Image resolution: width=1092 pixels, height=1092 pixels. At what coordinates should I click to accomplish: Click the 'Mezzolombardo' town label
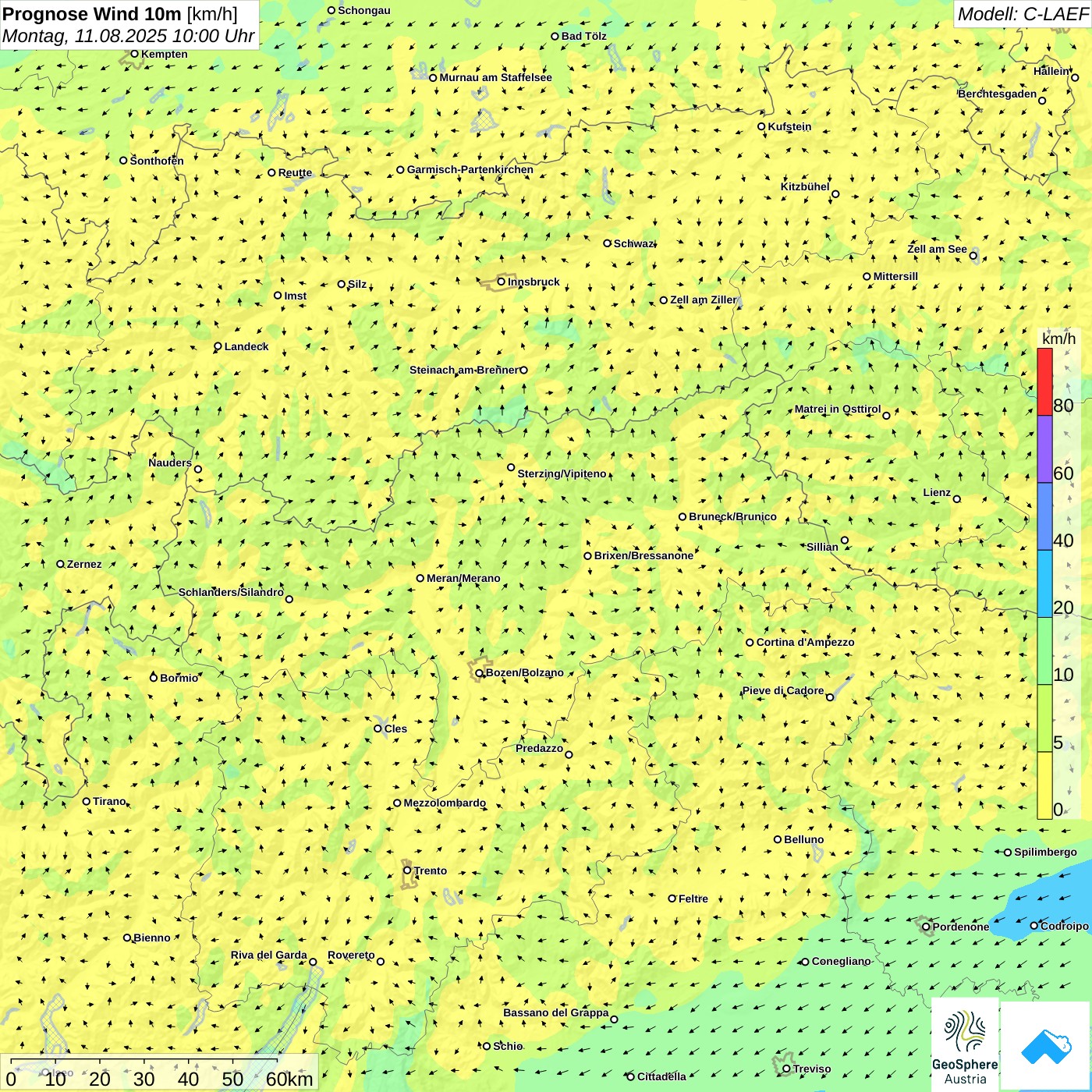pyautogui.click(x=445, y=803)
